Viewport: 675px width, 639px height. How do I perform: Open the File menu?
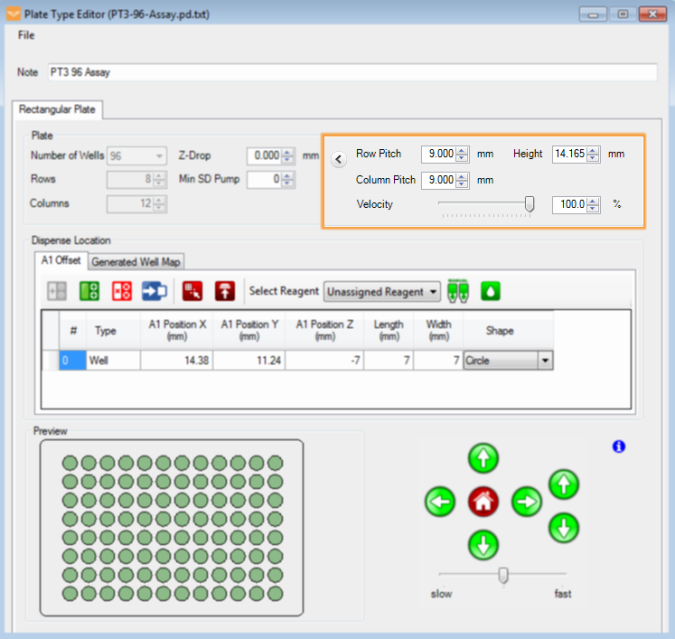pos(26,35)
